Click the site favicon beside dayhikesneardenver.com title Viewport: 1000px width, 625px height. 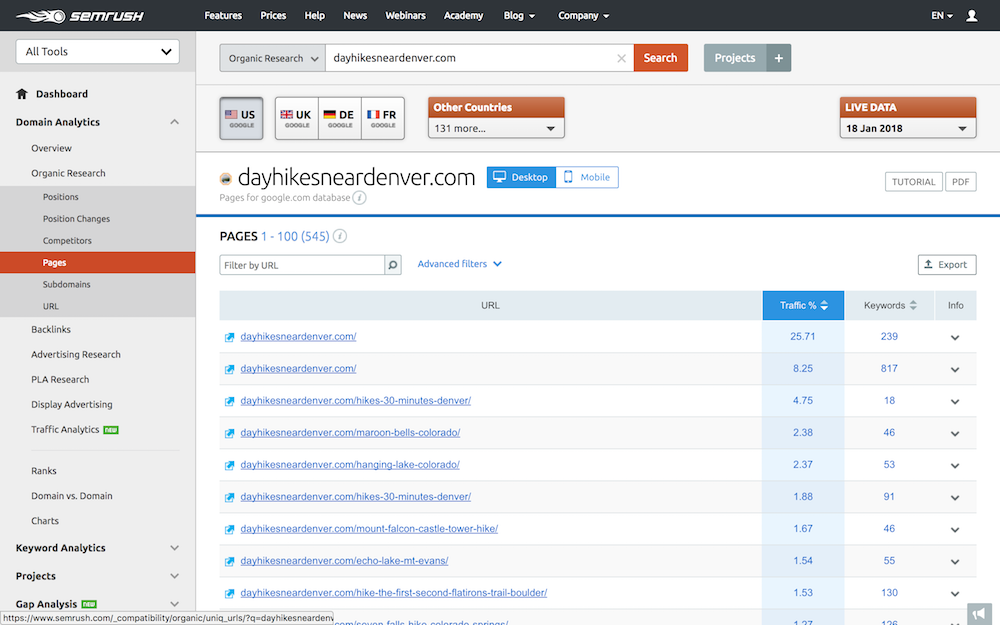225,179
